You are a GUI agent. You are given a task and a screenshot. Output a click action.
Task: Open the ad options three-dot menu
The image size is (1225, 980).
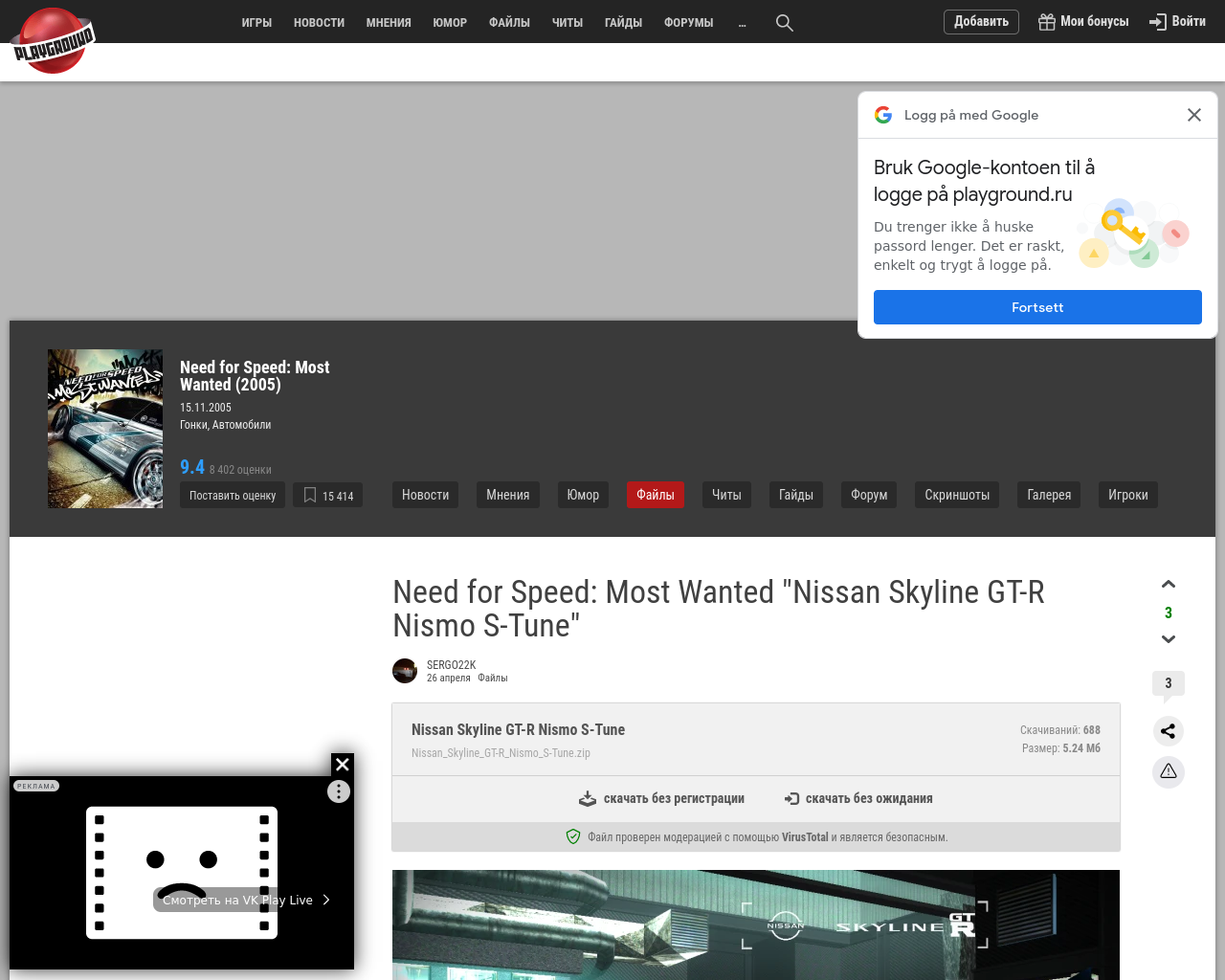click(x=339, y=791)
